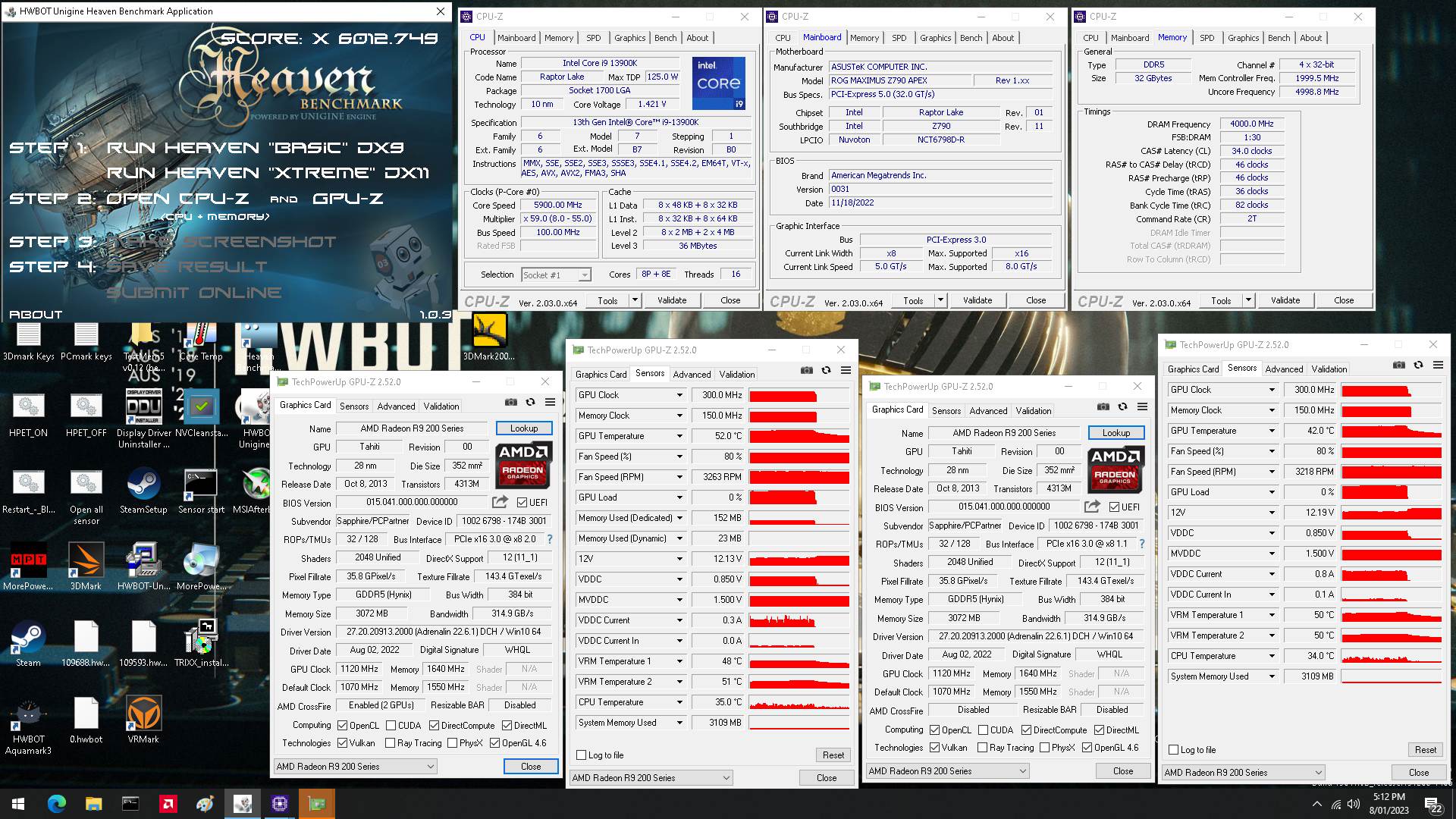1456x819 pixels.
Task: Open the 3Dmark Keys desktop file
Action: tap(29, 341)
